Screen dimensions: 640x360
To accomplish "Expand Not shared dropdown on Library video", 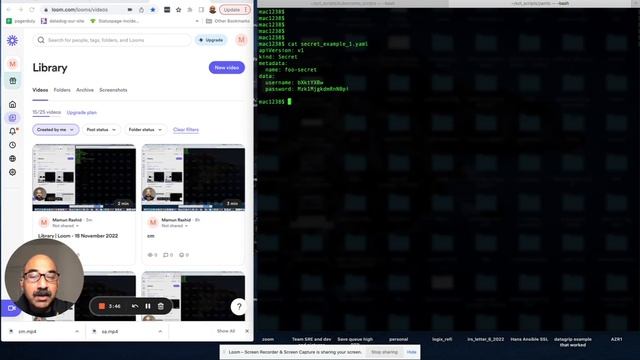I will 65,226.
